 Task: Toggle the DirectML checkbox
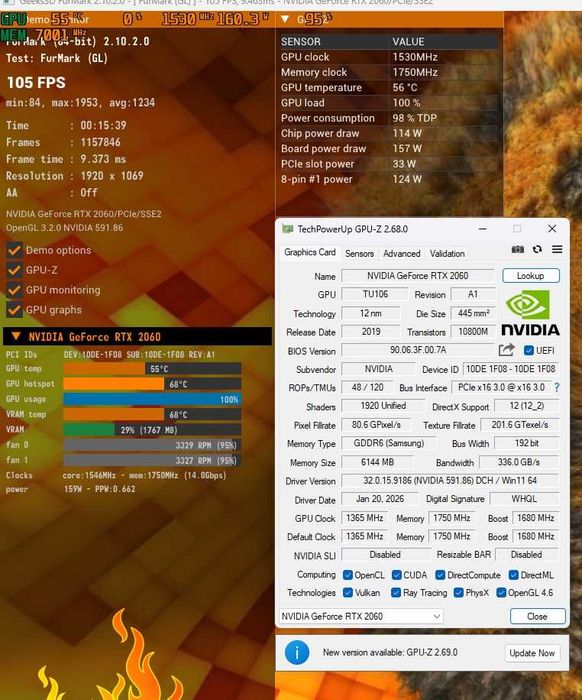click(513, 575)
